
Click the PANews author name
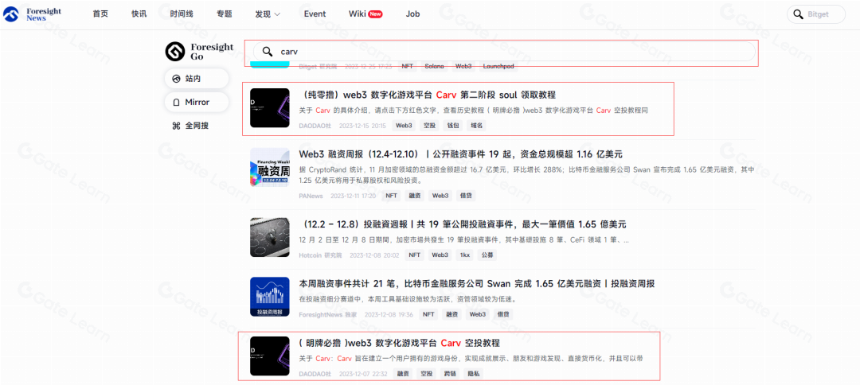311,195
